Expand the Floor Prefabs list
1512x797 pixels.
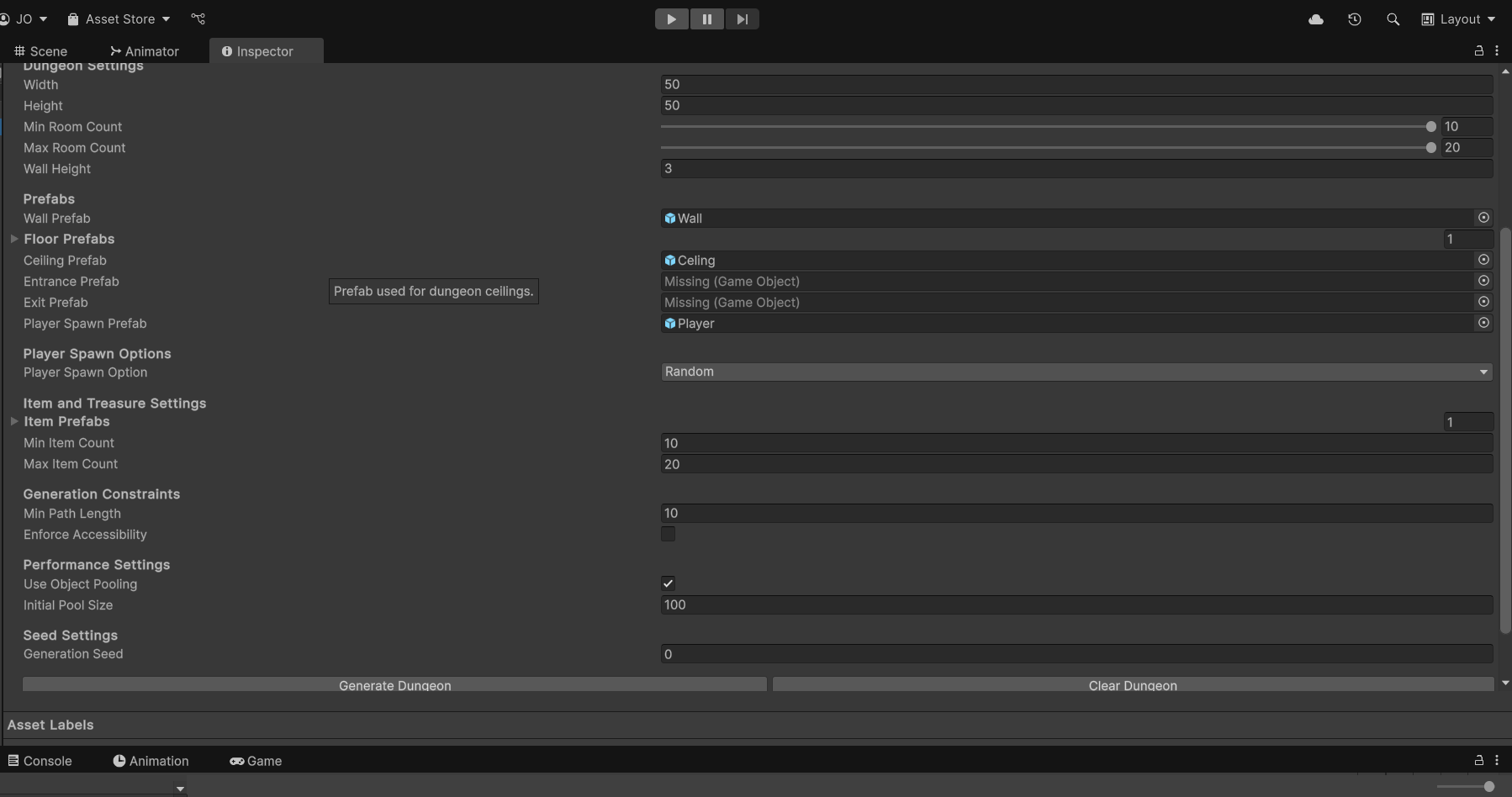[x=14, y=239]
